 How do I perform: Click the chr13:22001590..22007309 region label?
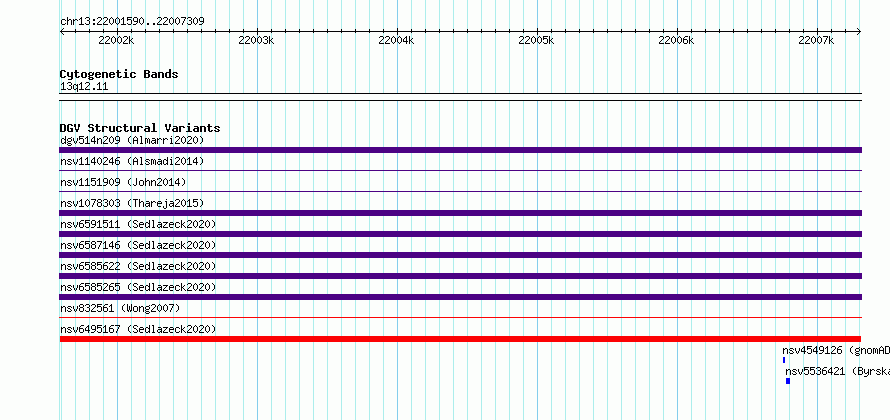132,22
